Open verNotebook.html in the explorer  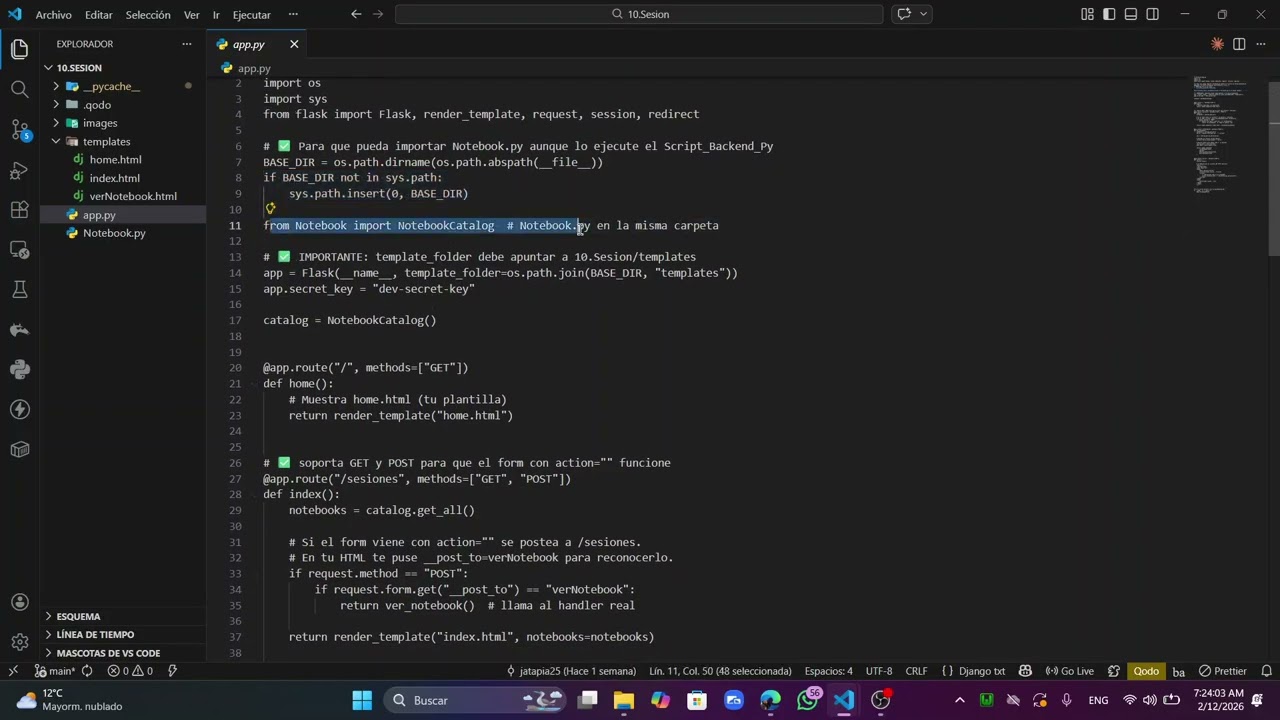[x=133, y=196]
